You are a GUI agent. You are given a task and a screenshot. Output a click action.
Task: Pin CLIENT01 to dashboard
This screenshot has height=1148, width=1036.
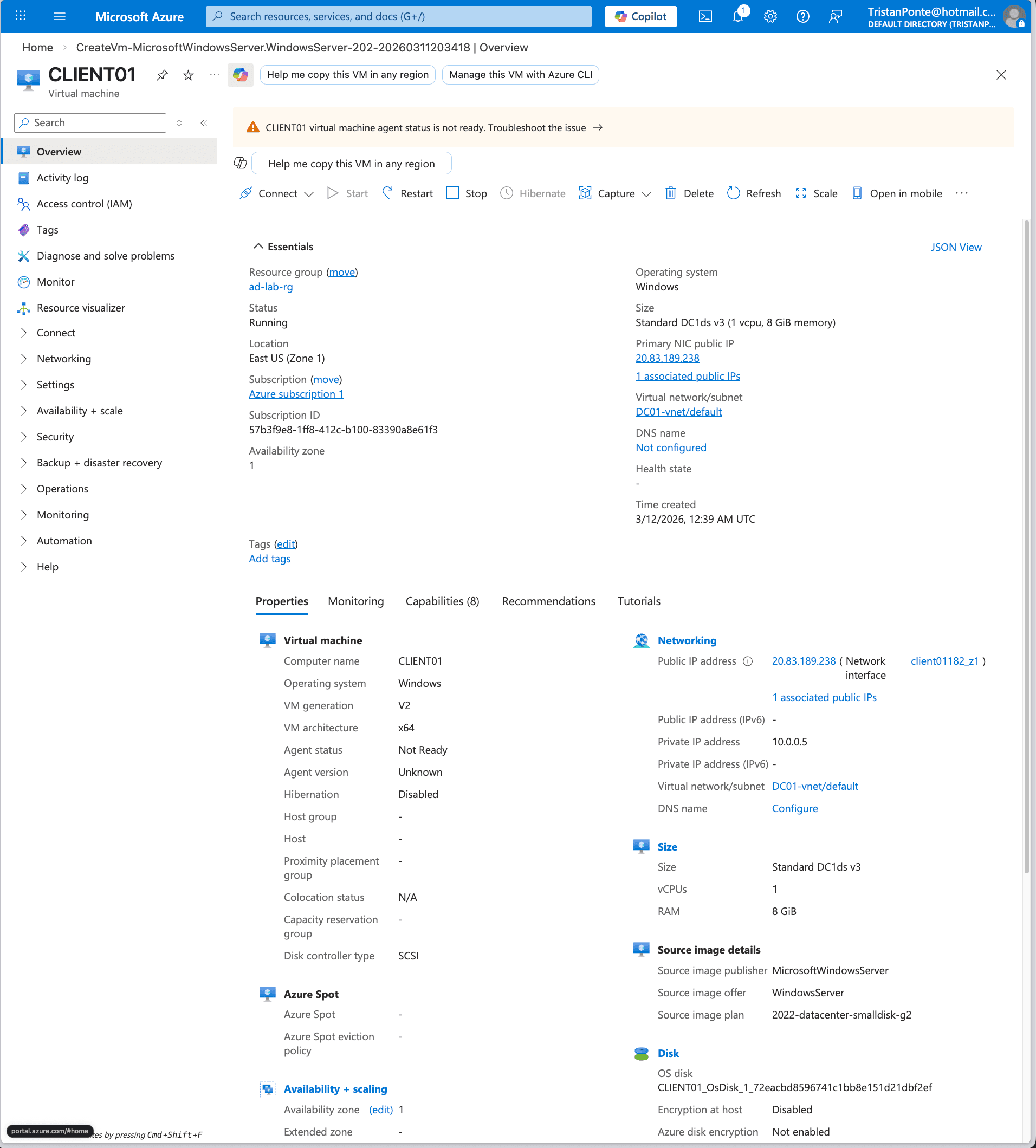(x=162, y=75)
